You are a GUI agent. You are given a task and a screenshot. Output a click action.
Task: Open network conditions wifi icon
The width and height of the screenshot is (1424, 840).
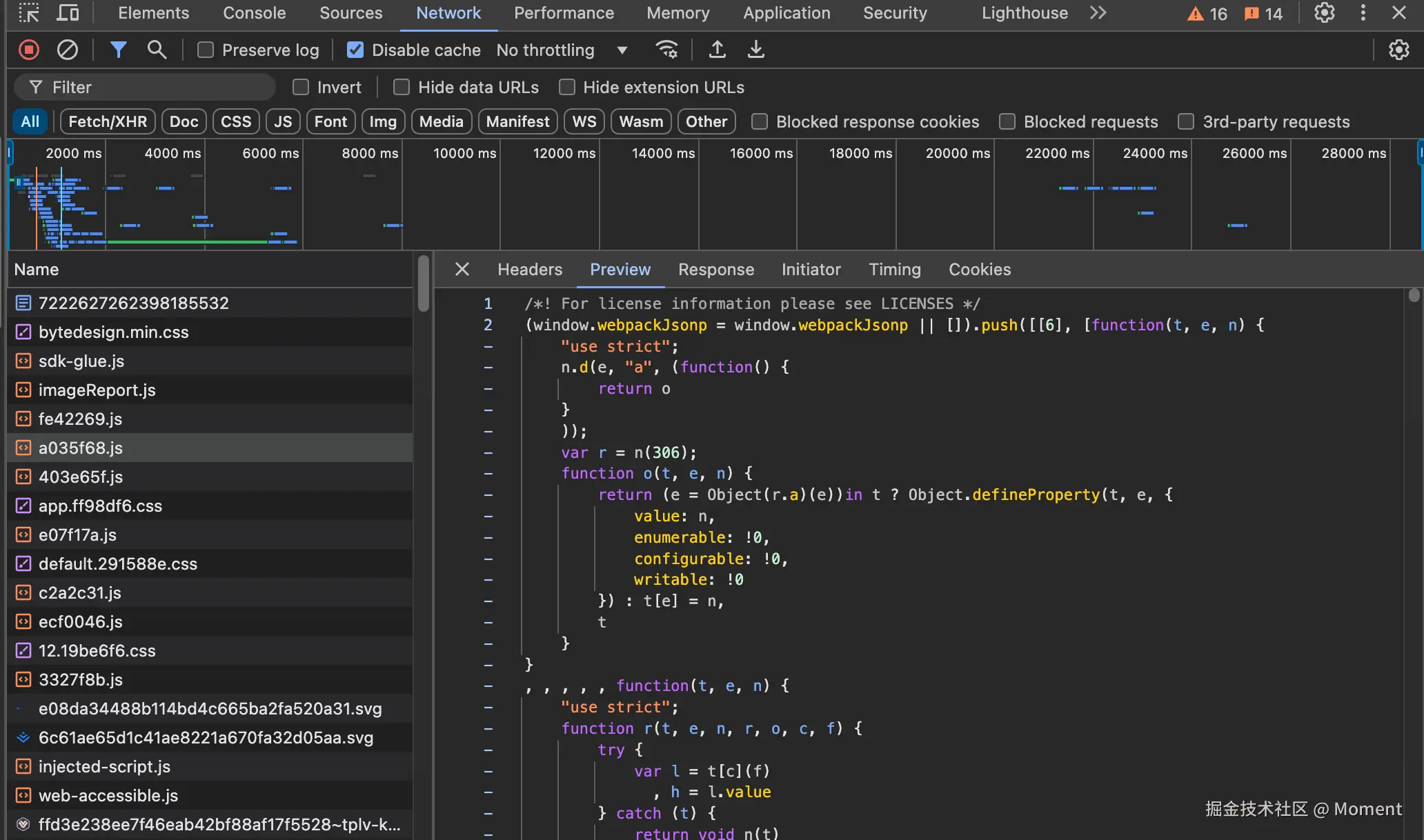pyautogui.click(x=666, y=50)
